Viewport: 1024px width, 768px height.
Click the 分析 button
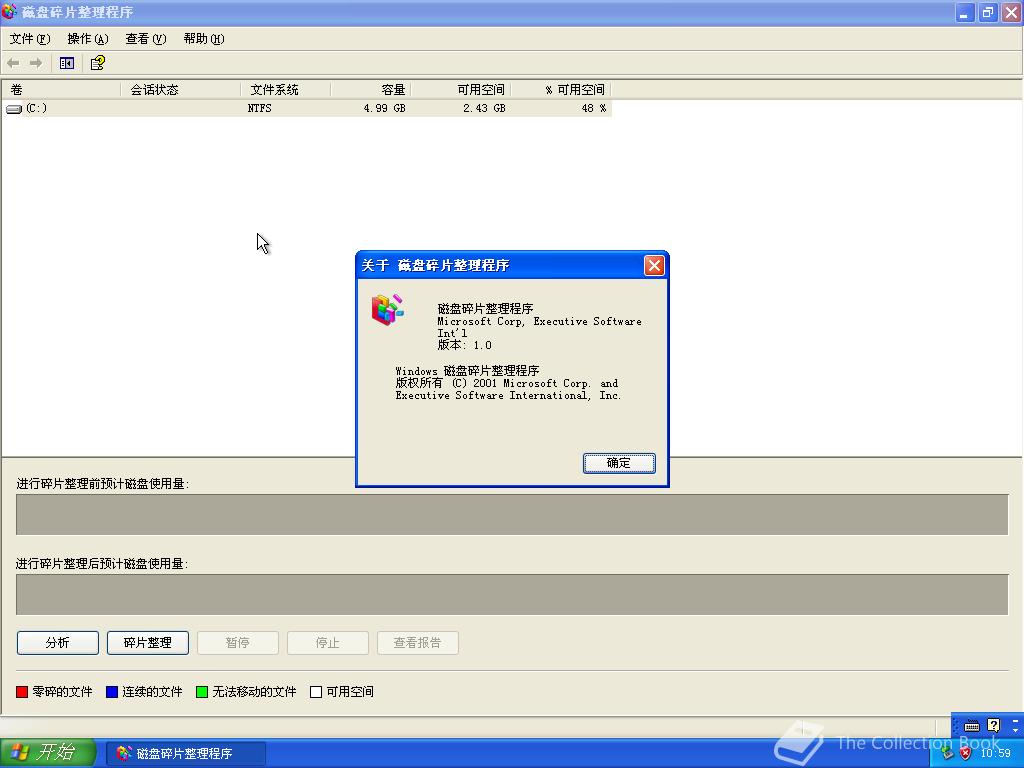click(x=57, y=643)
